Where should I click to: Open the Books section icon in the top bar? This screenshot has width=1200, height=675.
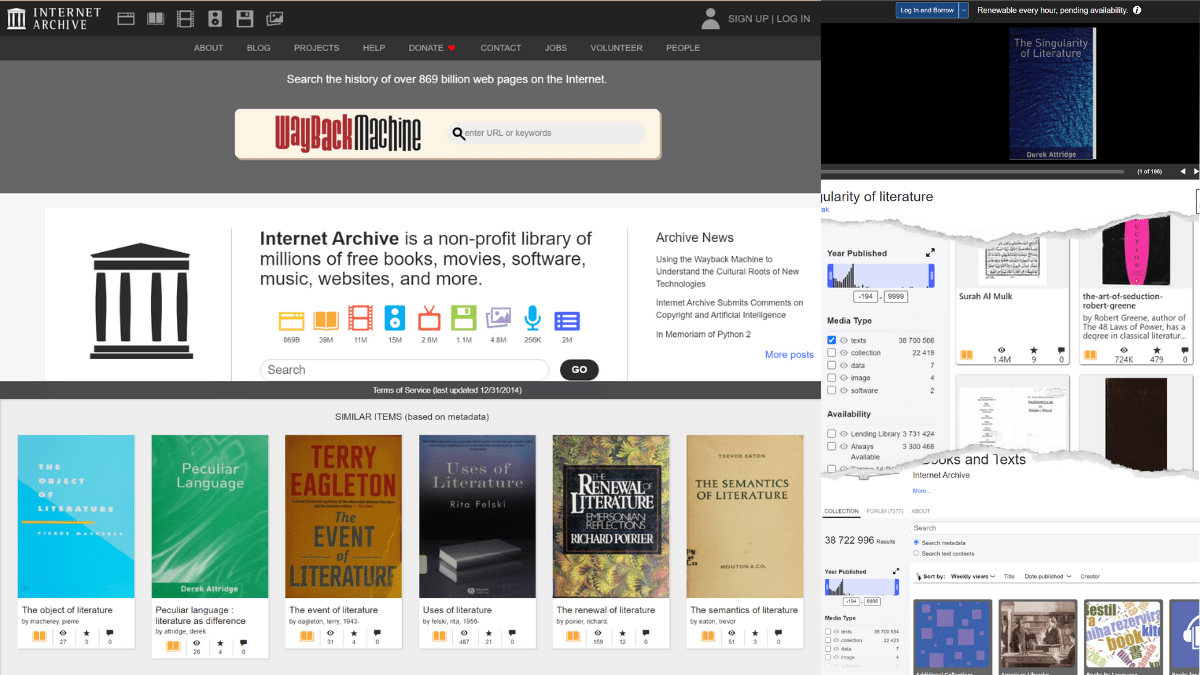[155, 18]
